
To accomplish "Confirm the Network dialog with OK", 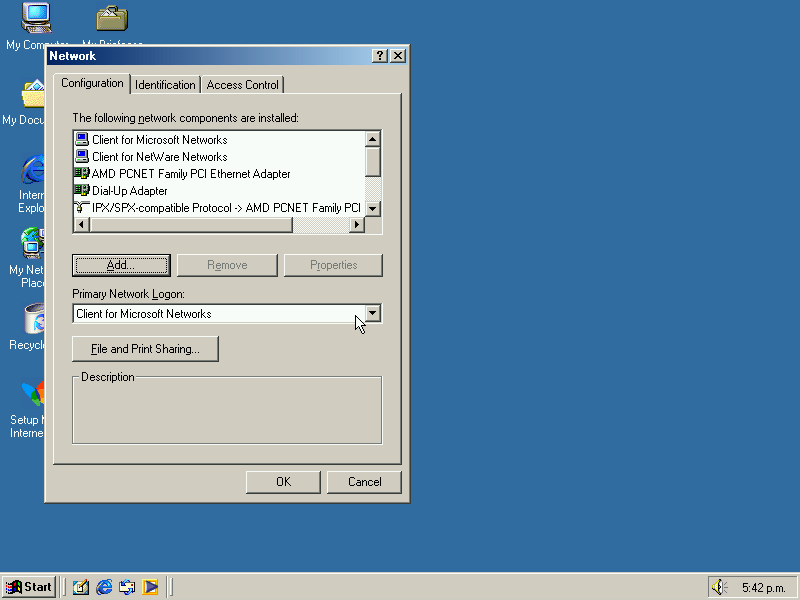I will point(283,482).
